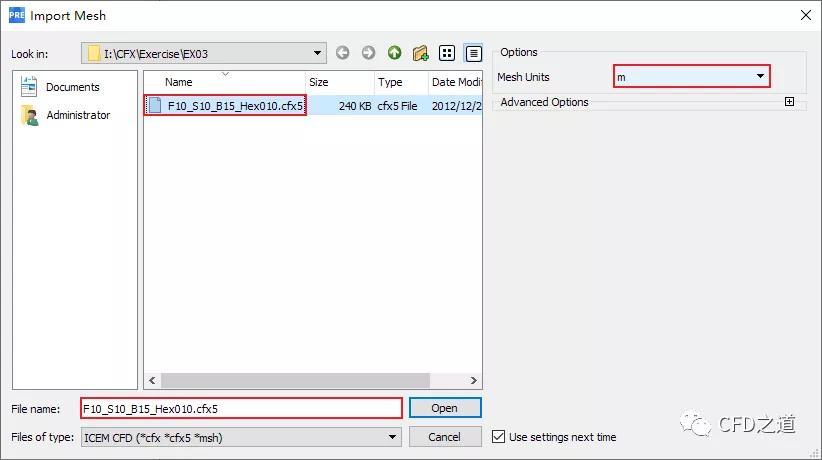Click the 240 KB size cell
Image resolution: width=822 pixels, height=460 pixels.
(355, 106)
